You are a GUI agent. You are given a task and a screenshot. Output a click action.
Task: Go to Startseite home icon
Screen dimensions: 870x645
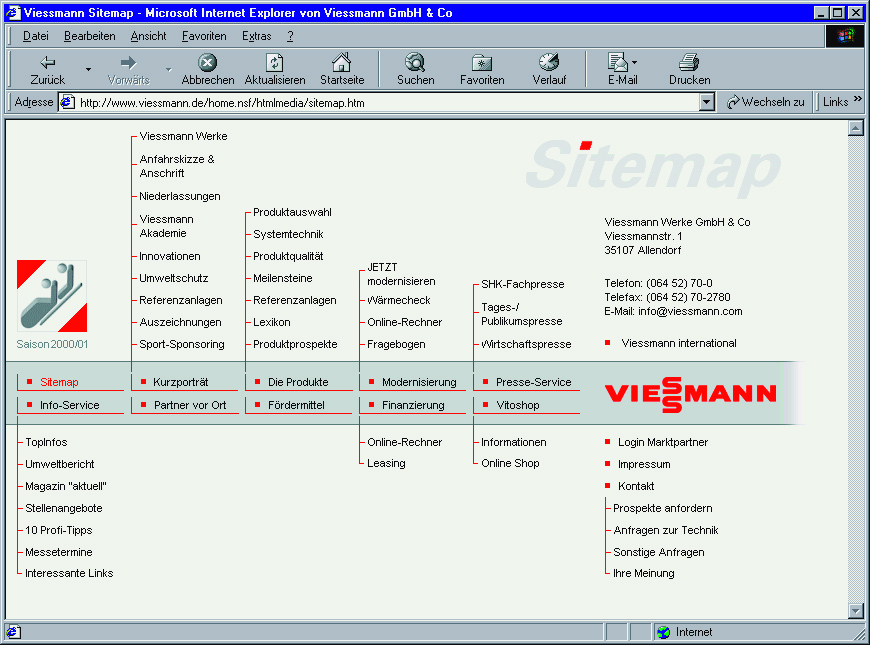pos(342,62)
